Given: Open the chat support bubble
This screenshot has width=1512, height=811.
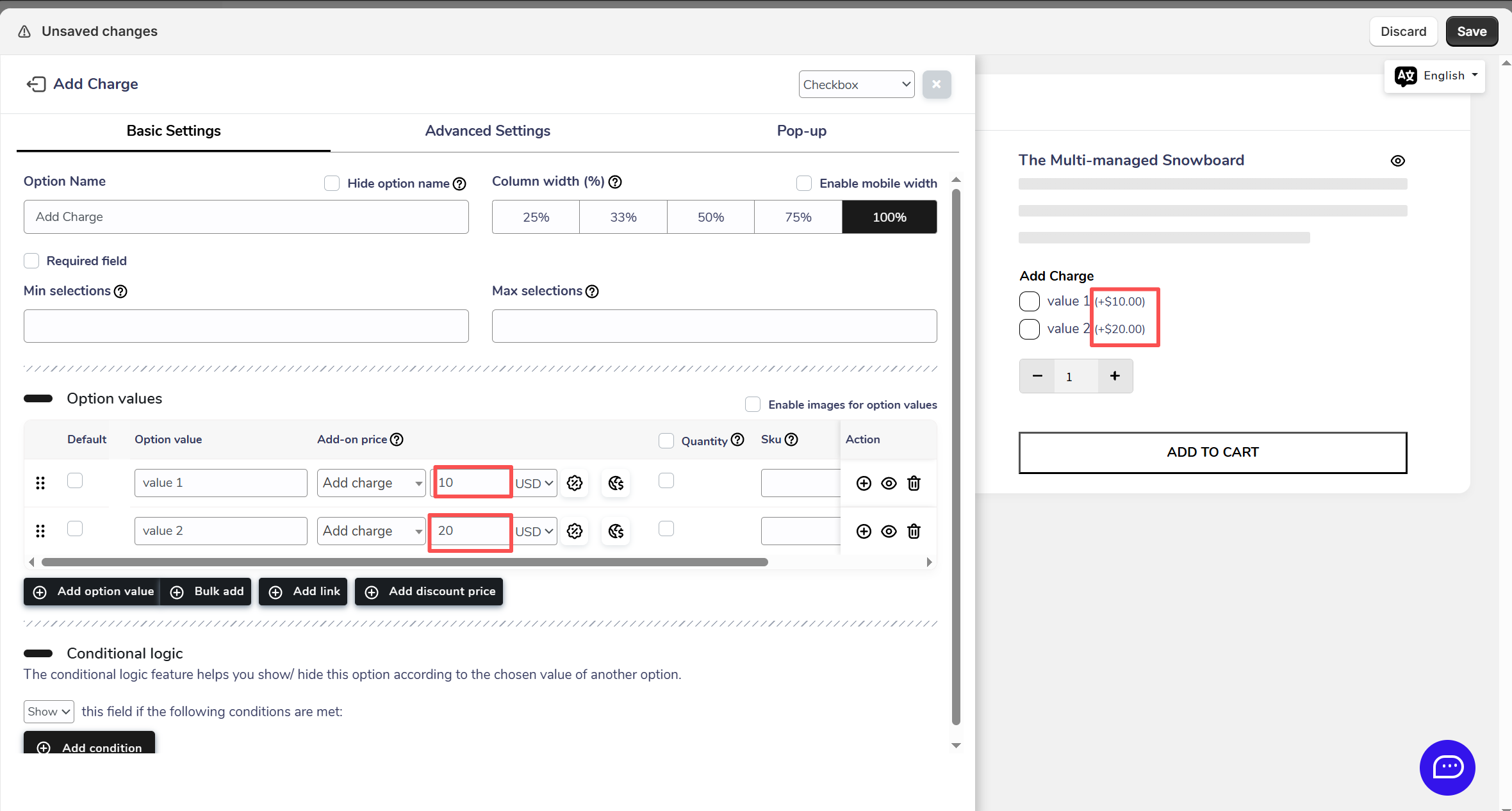Looking at the screenshot, I should [1447, 767].
